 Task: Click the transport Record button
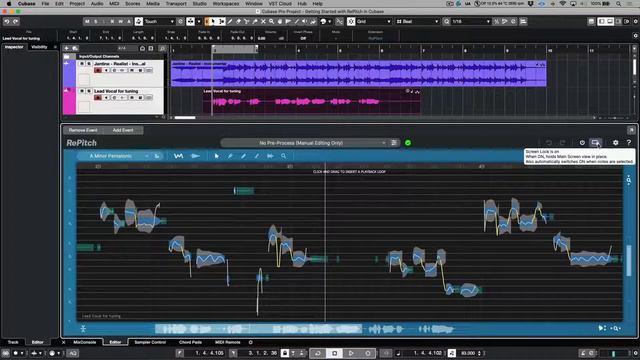[368, 353]
